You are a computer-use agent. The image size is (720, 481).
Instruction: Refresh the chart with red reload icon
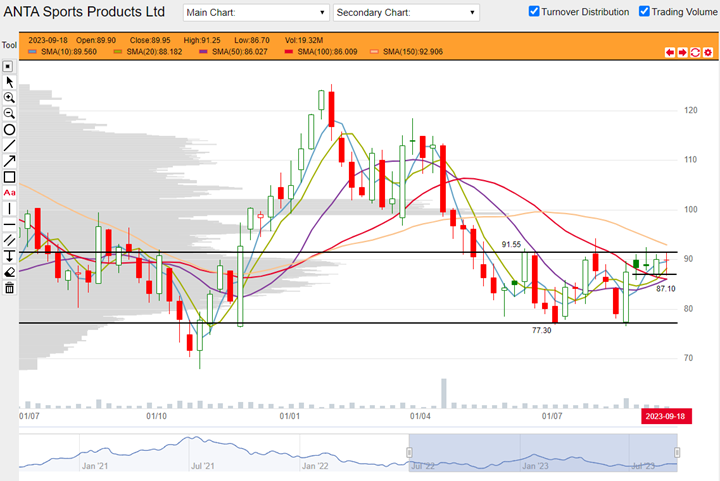(x=695, y=52)
